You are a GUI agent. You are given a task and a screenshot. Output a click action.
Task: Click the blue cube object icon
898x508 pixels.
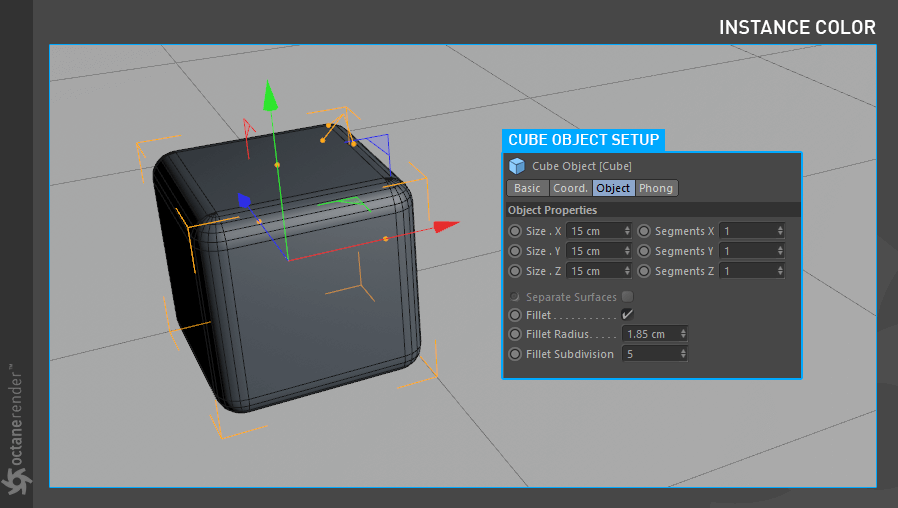517,166
